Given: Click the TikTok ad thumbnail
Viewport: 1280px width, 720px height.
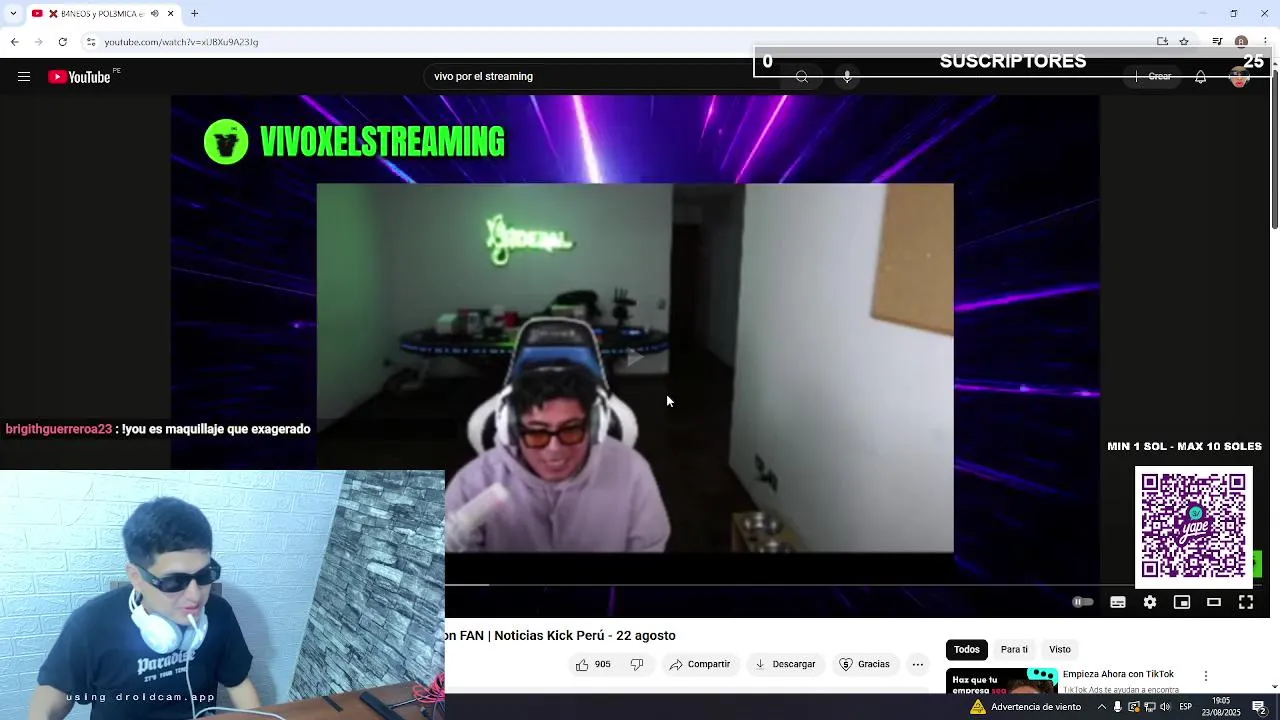Looking at the screenshot, I should 1001,680.
